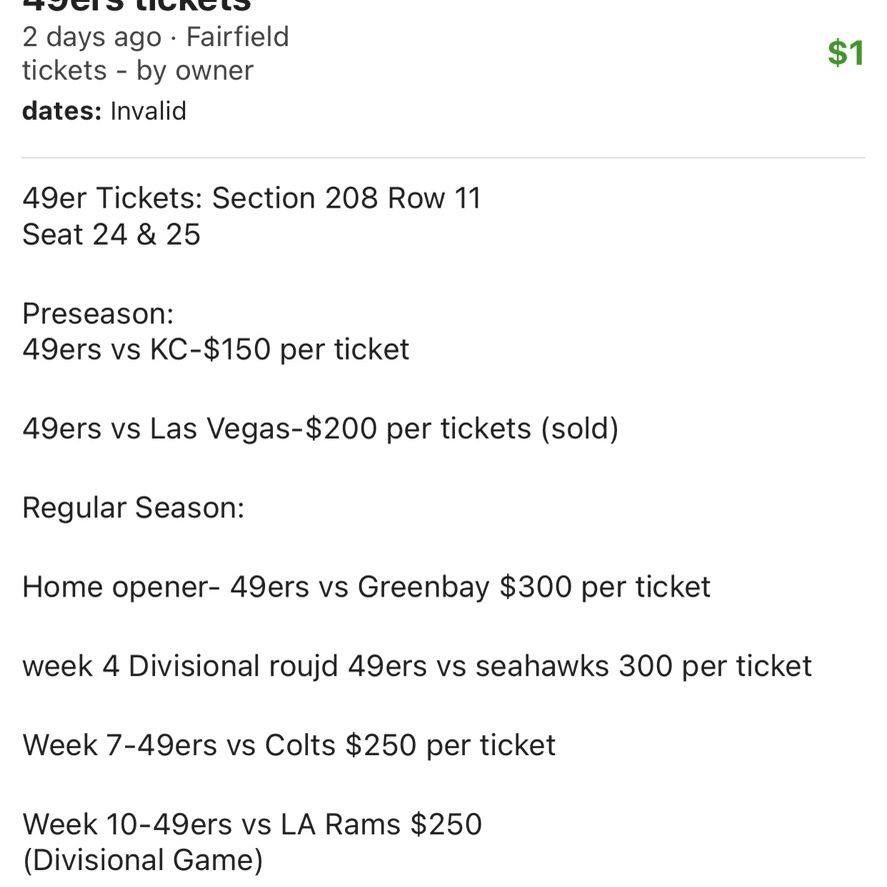The height and width of the screenshot is (887, 887).
Task: Click the 49ers vs Las Vegas line
Action: tap(320, 429)
